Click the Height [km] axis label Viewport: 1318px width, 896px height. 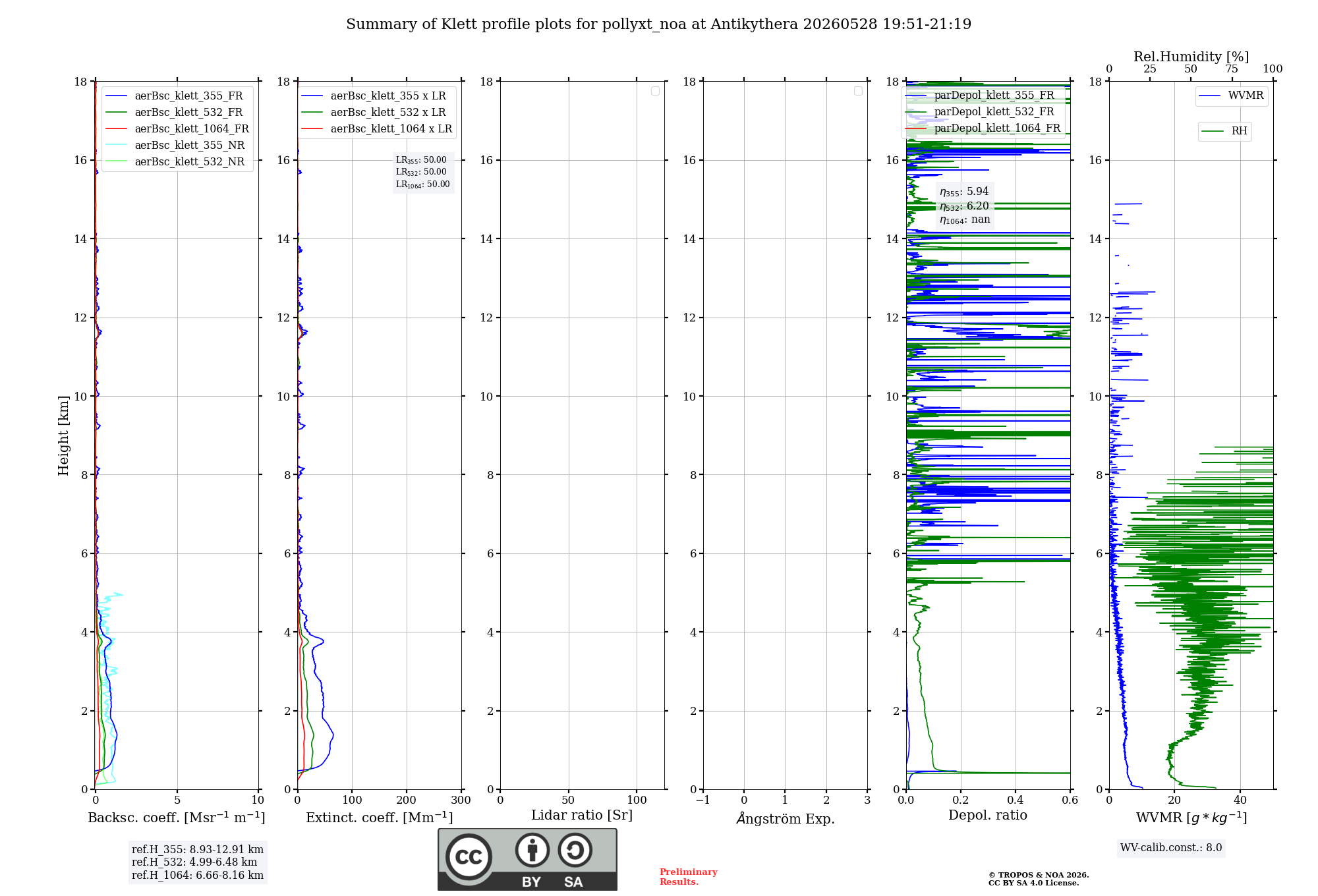click(63, 435)
